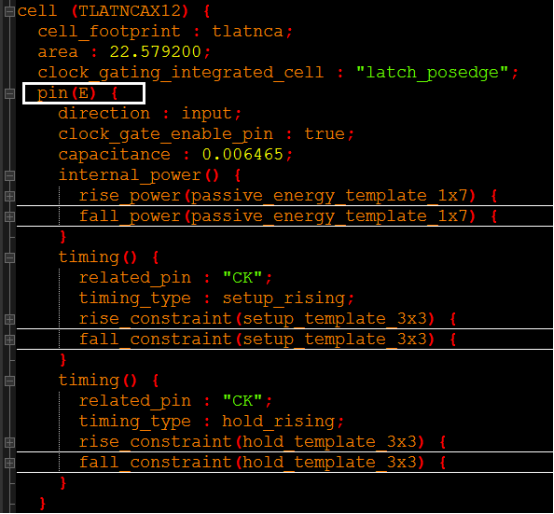Click the direction : input line

coord(149,114)
